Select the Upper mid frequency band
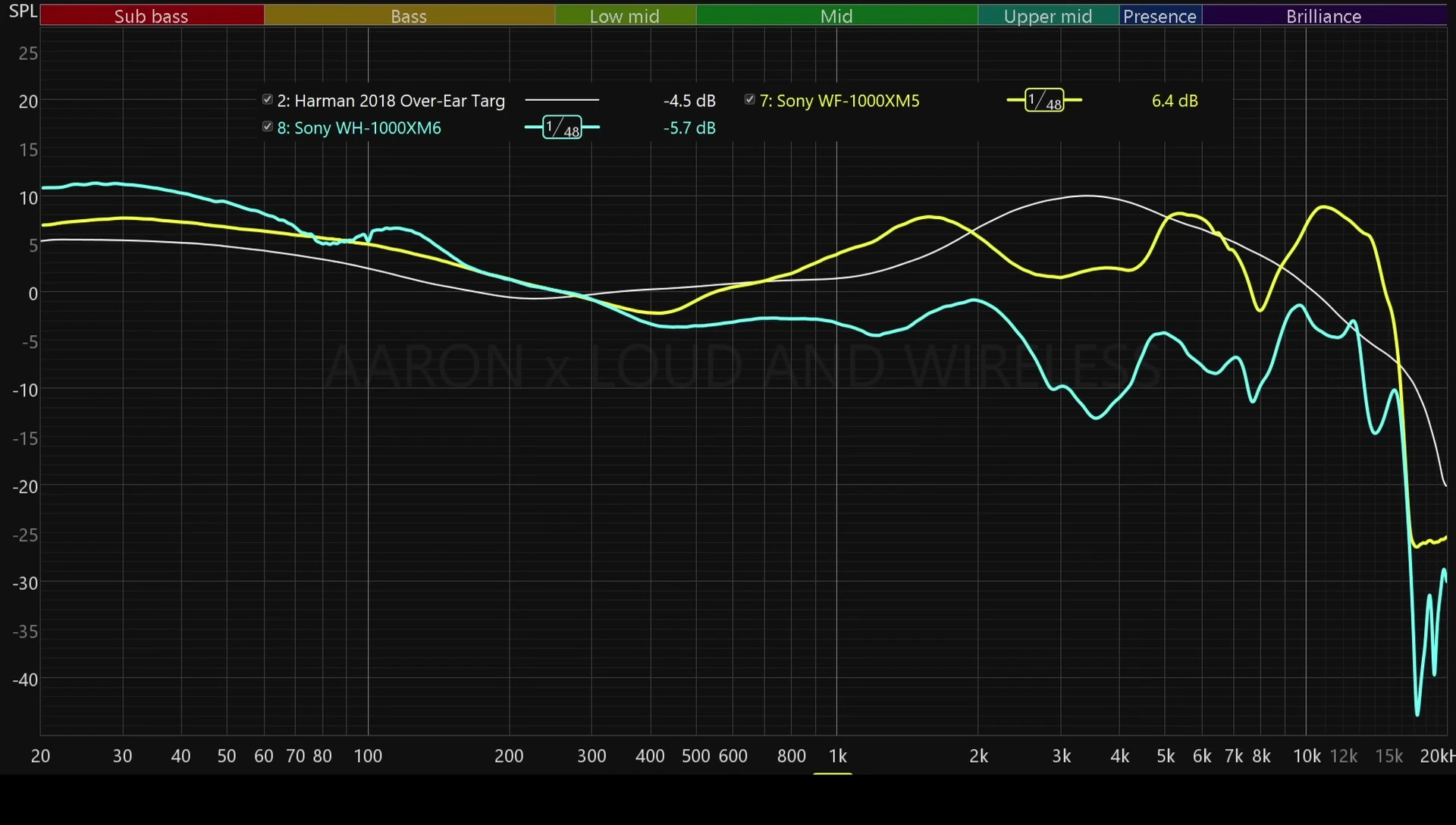 click(1049, 16)
